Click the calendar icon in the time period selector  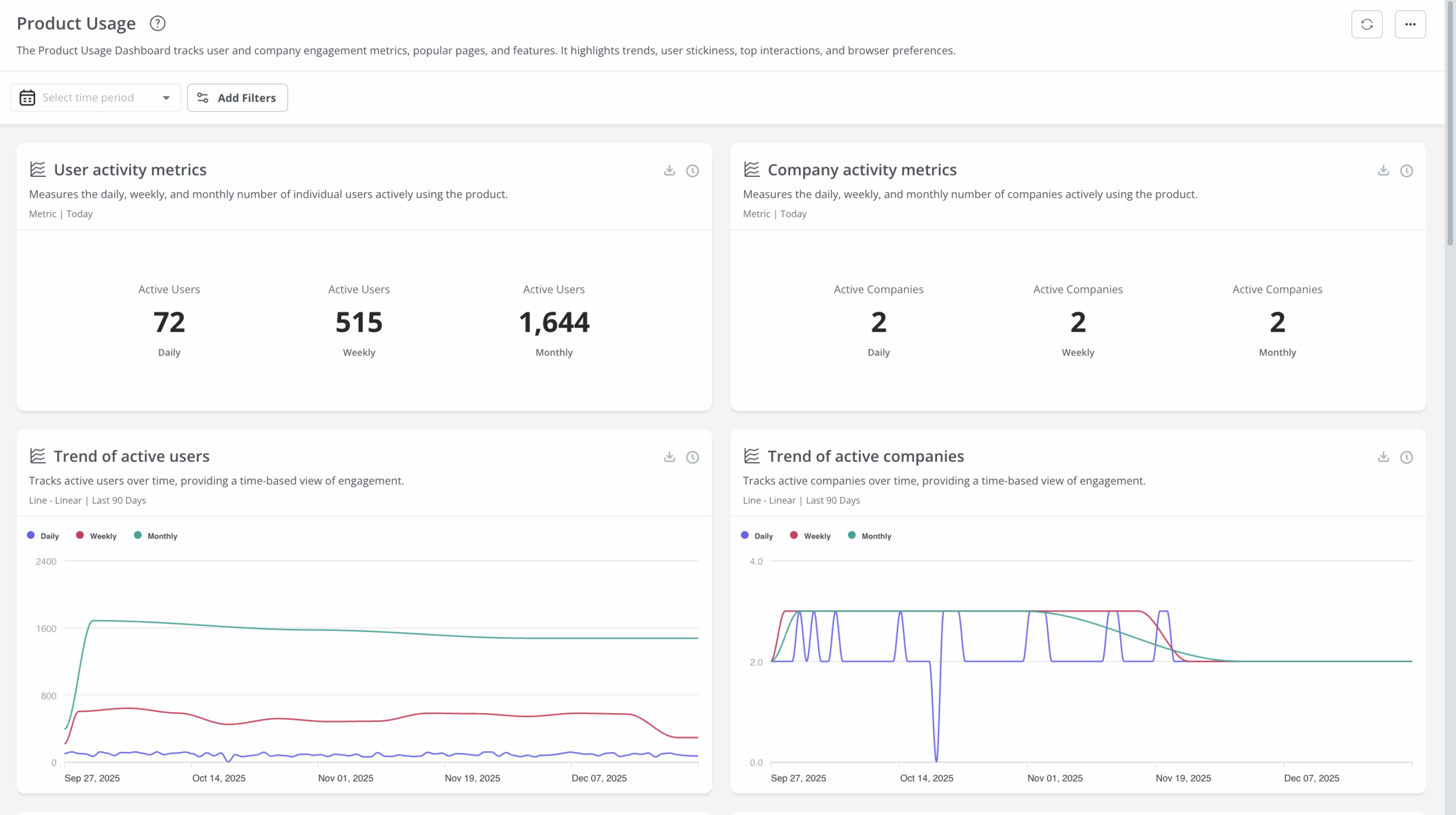(x=27, y=97)
